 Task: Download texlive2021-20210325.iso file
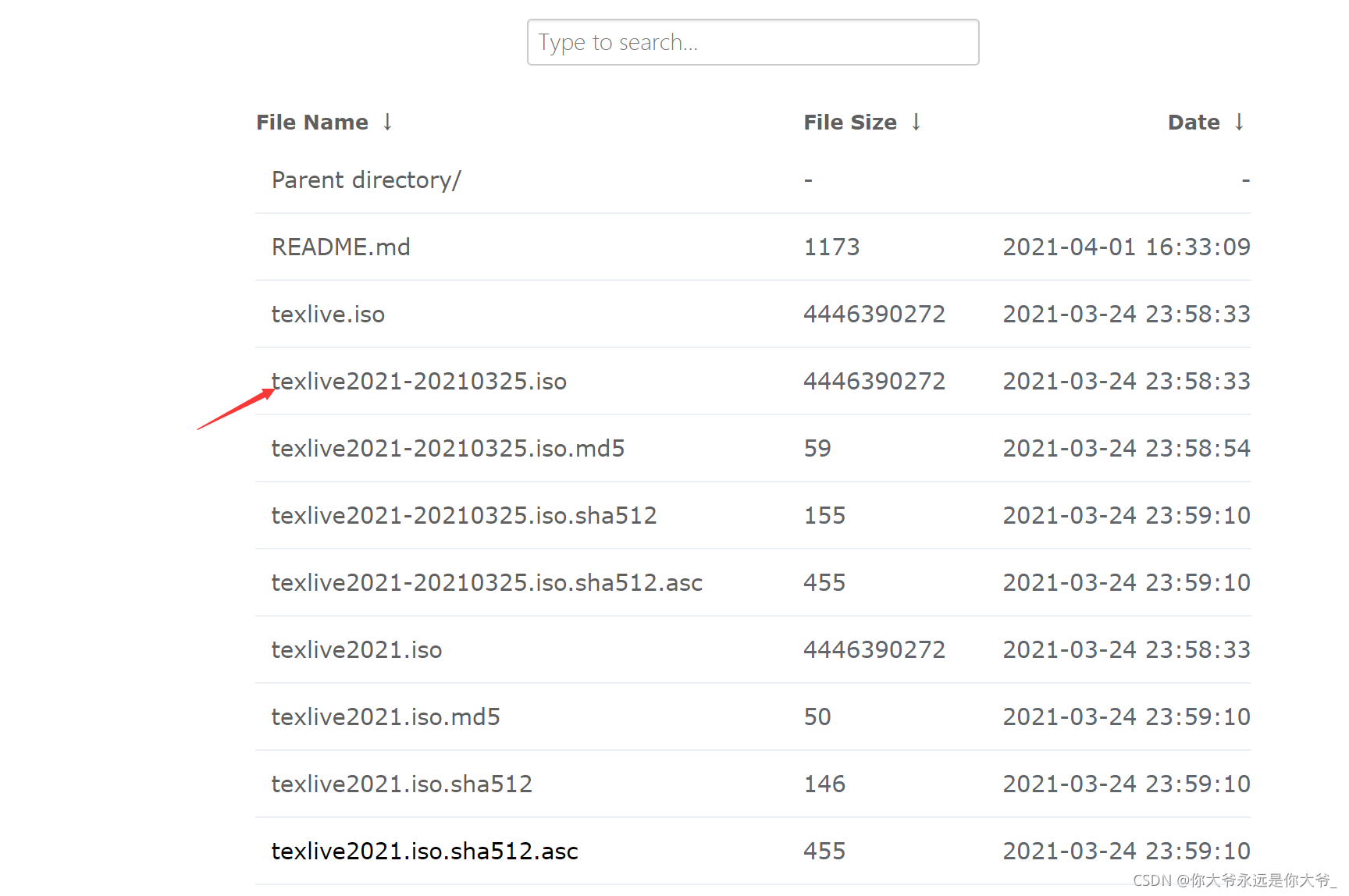click(419, 382)
